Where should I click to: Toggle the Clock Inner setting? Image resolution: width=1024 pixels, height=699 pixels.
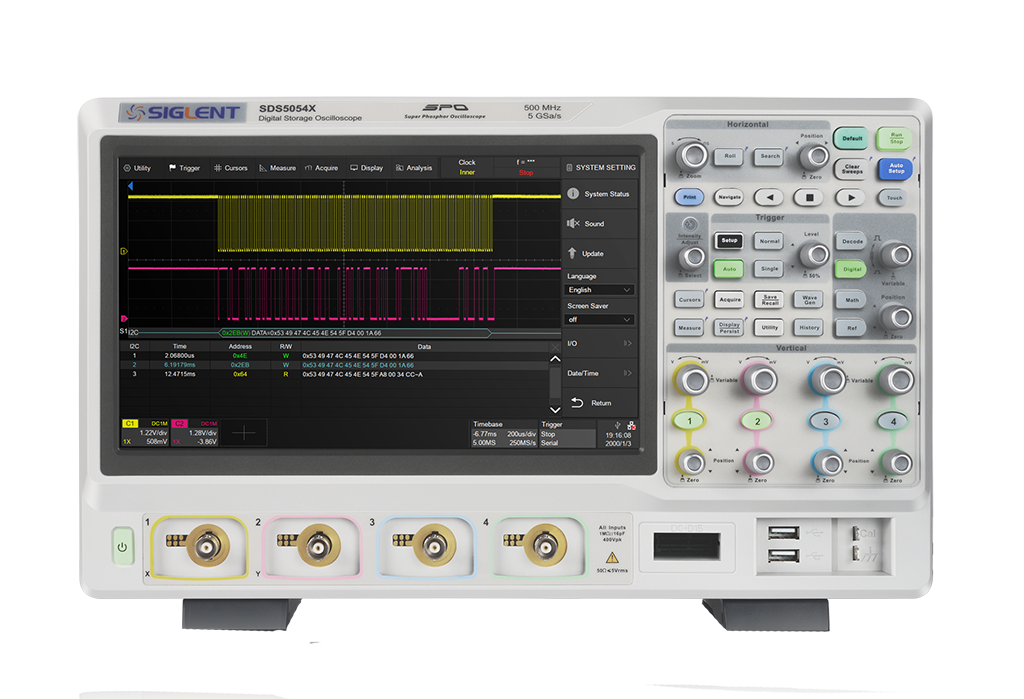[x=466, y=166]
